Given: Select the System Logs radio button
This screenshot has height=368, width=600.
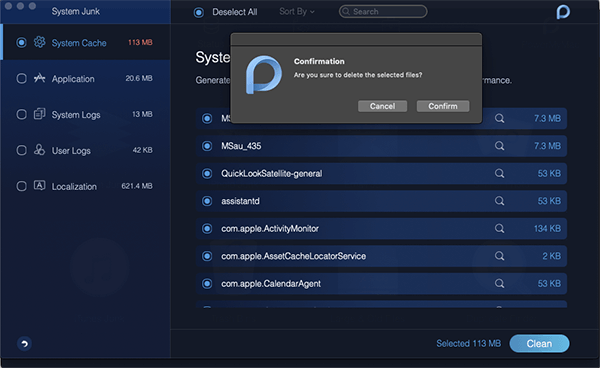Looking at the screenshot, I should (x=21, y=114).
